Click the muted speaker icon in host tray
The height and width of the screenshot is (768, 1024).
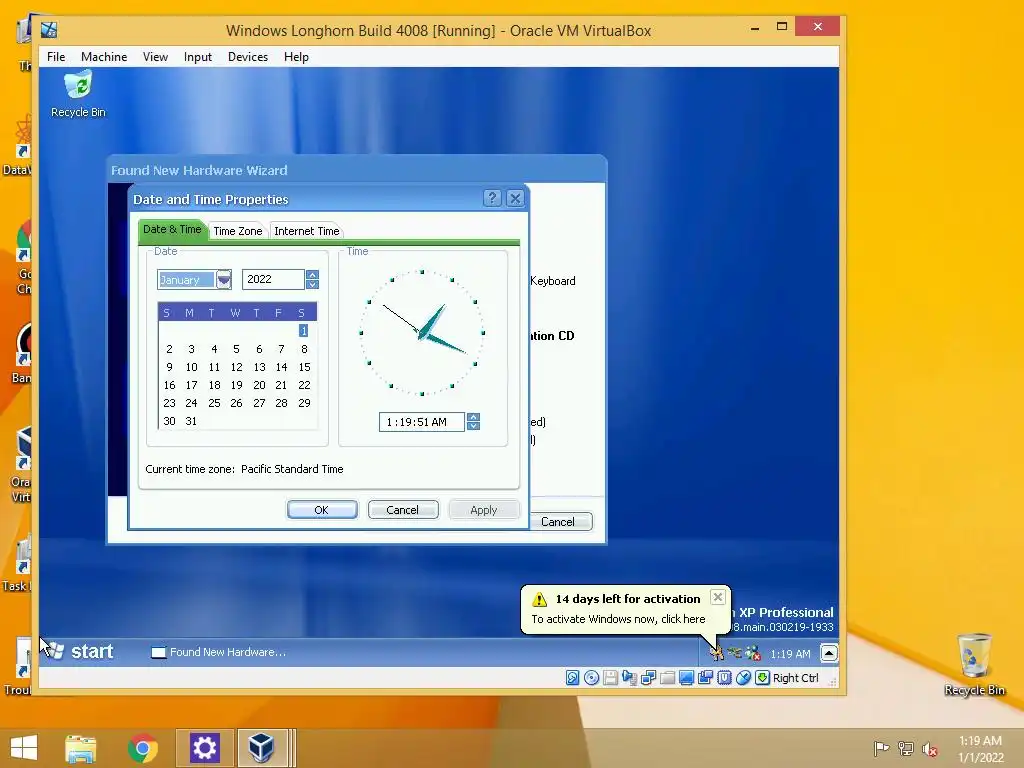click(x=930, y=749)
